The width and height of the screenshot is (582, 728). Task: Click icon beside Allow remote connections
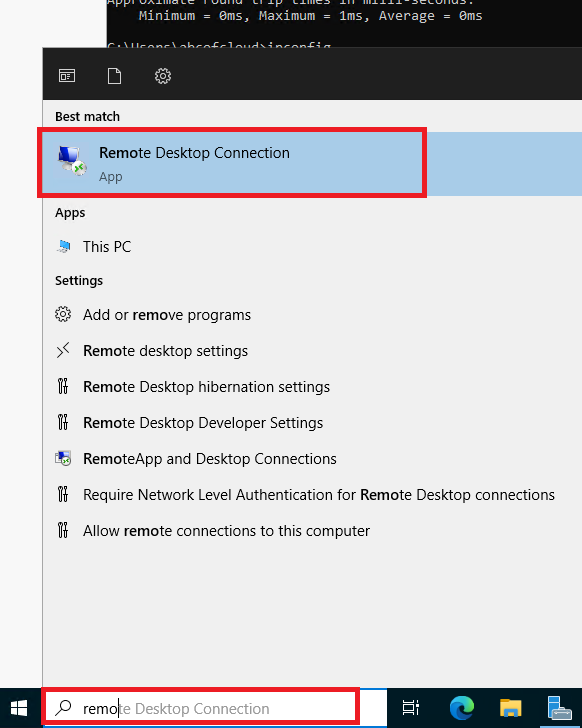tap(63, 530)
